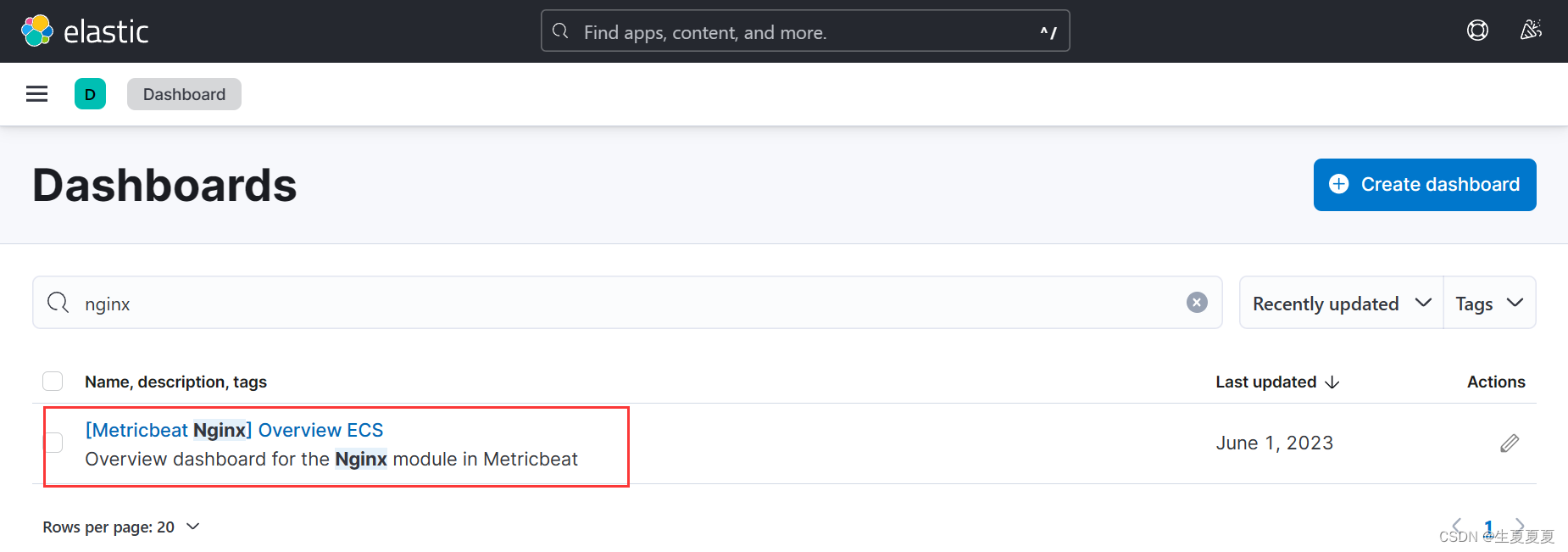
Task: Click the June 1, 2023 date cell
Action: pos(1274,443)
